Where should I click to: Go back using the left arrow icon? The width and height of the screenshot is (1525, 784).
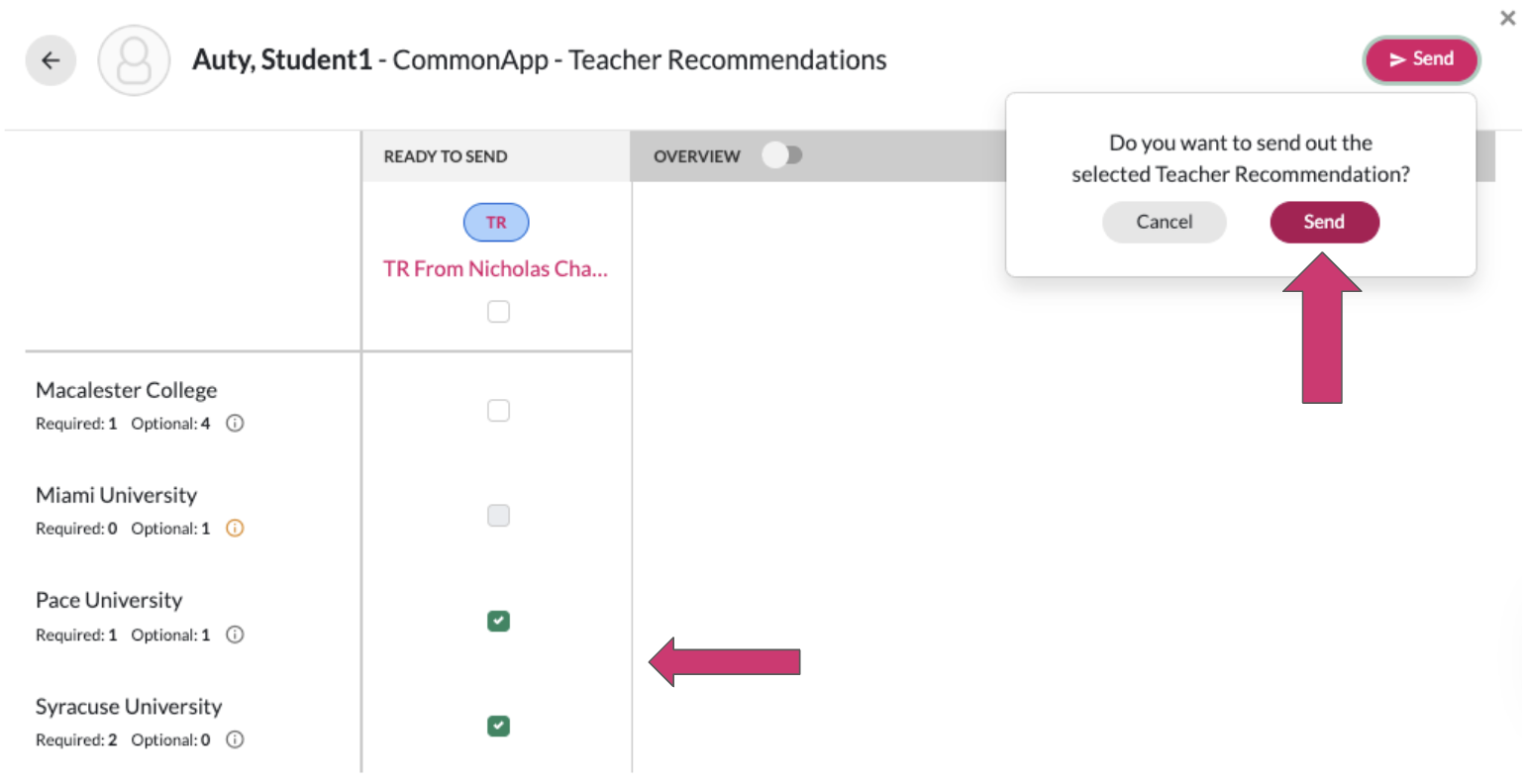point(51,60)
